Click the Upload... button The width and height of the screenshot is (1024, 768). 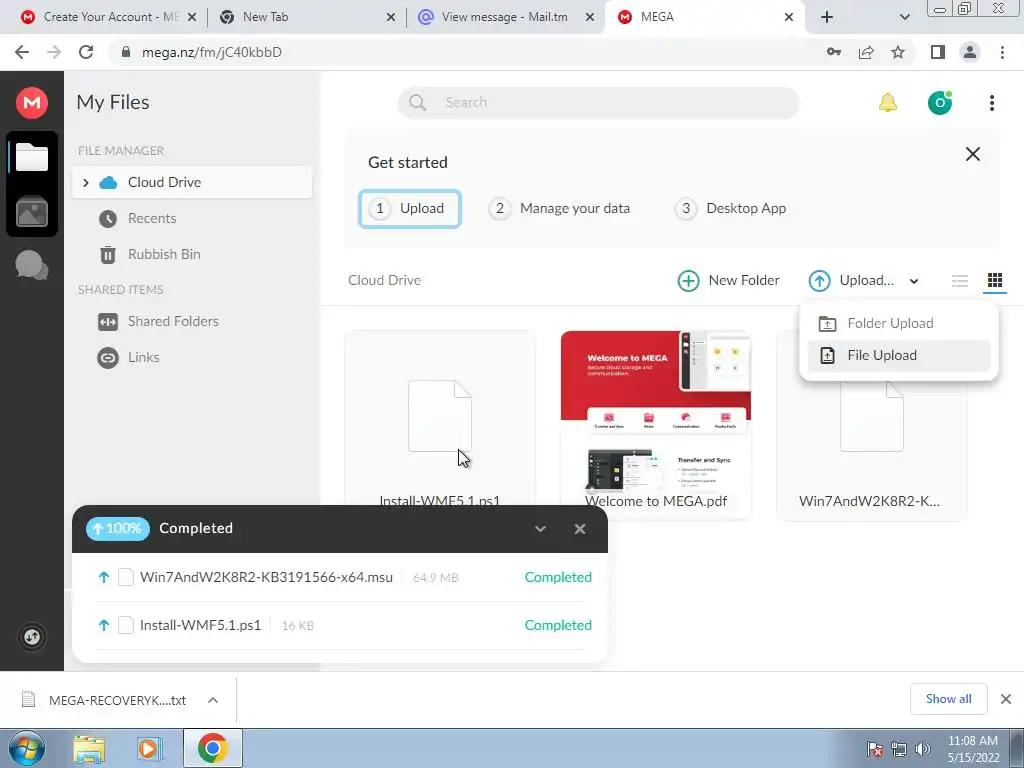click(x=852, y=281)
